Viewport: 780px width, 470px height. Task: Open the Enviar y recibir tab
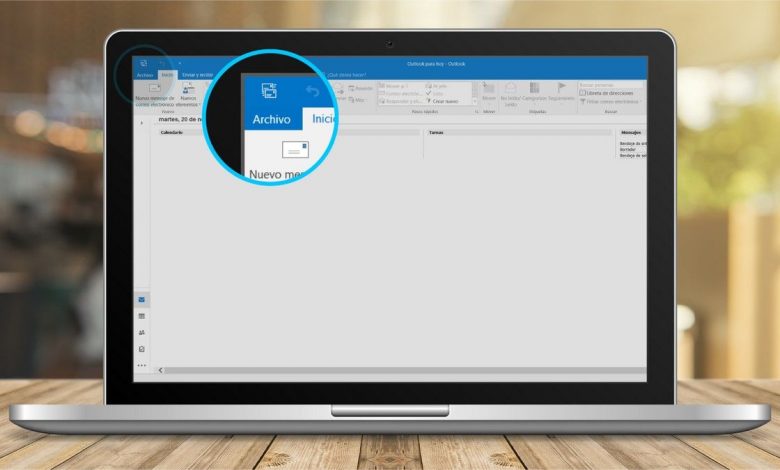point(197,75)
